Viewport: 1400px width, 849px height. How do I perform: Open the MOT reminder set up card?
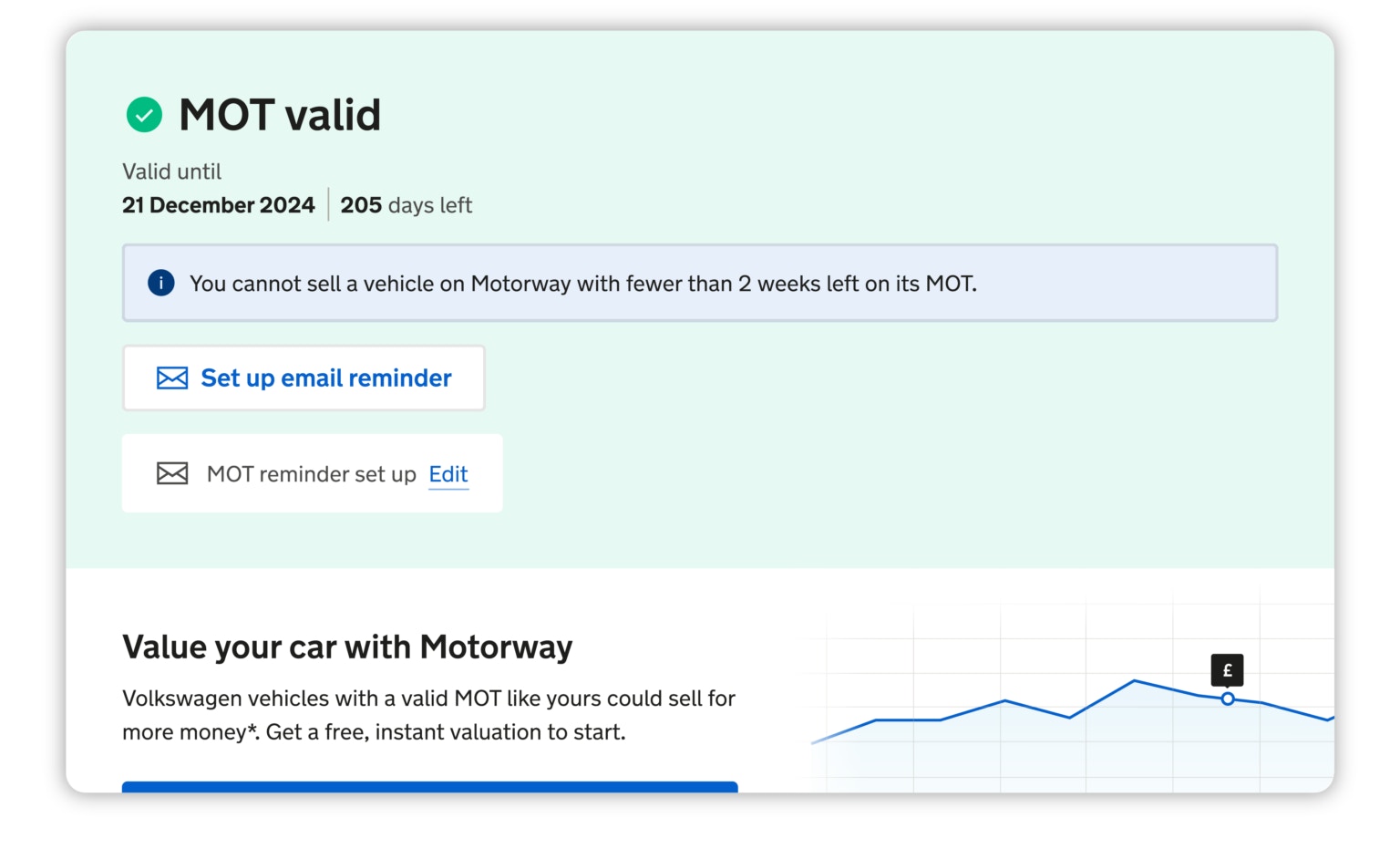(312, 473)
